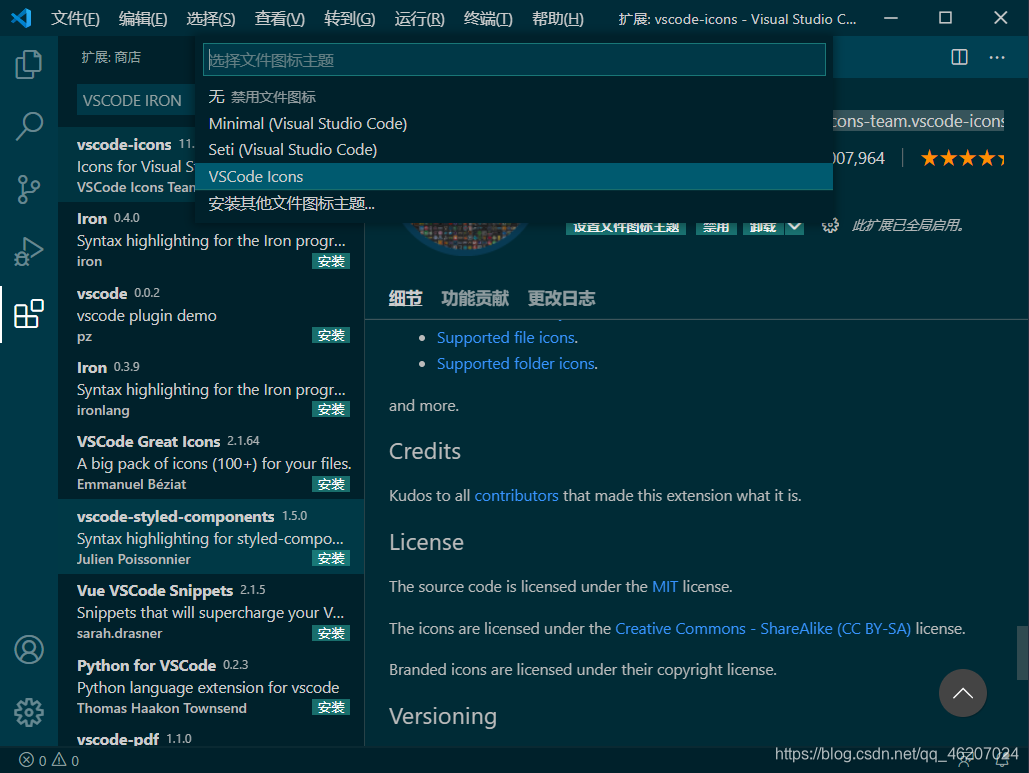This screenshot has height=773, width=1029.
Task: Select Seti (Visual Studio Code) icon theme
Action: (514, 150)
